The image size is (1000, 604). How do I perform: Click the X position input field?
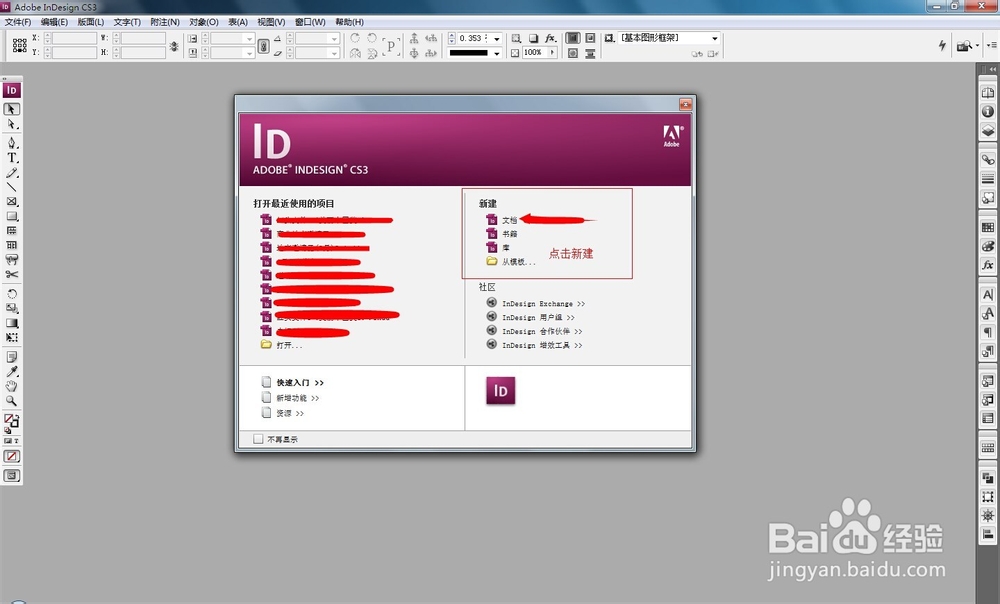point(74,38)
